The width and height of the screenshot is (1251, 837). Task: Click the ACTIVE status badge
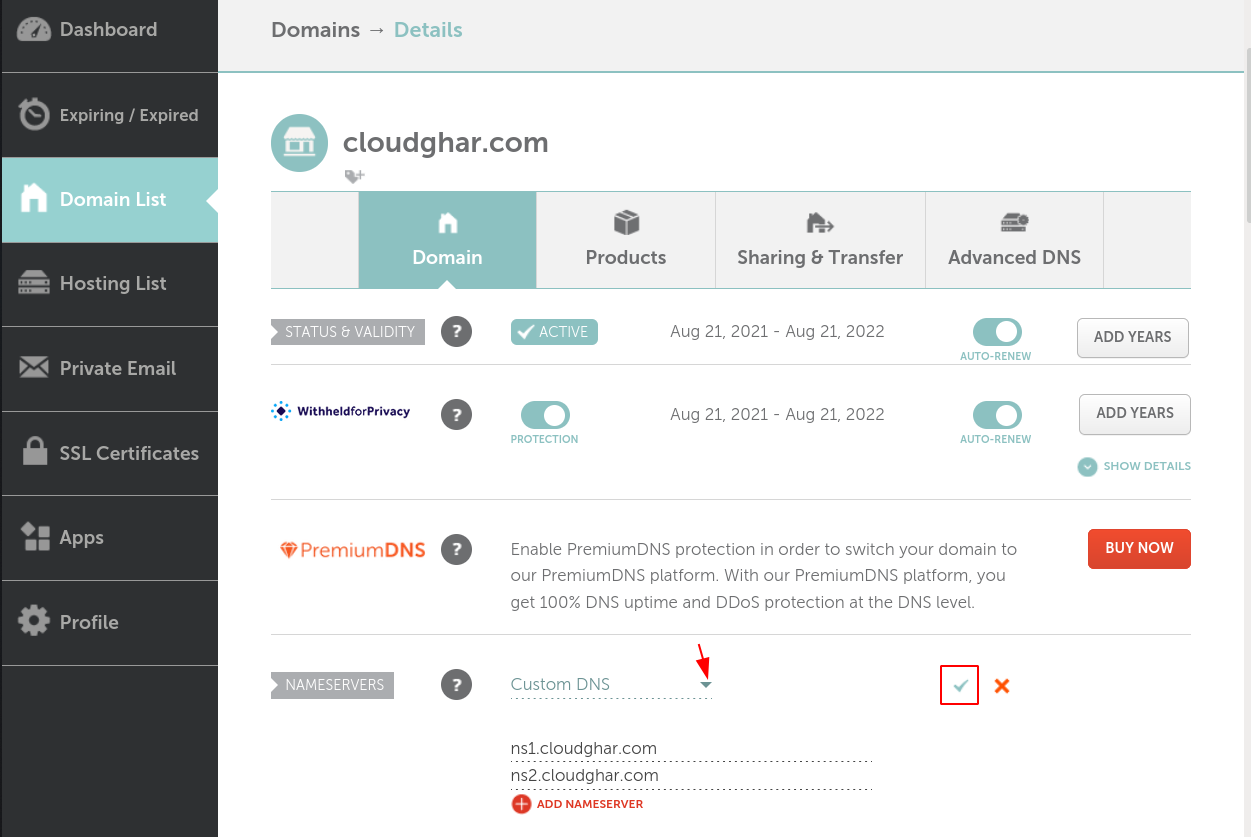[x=554, y=332]
